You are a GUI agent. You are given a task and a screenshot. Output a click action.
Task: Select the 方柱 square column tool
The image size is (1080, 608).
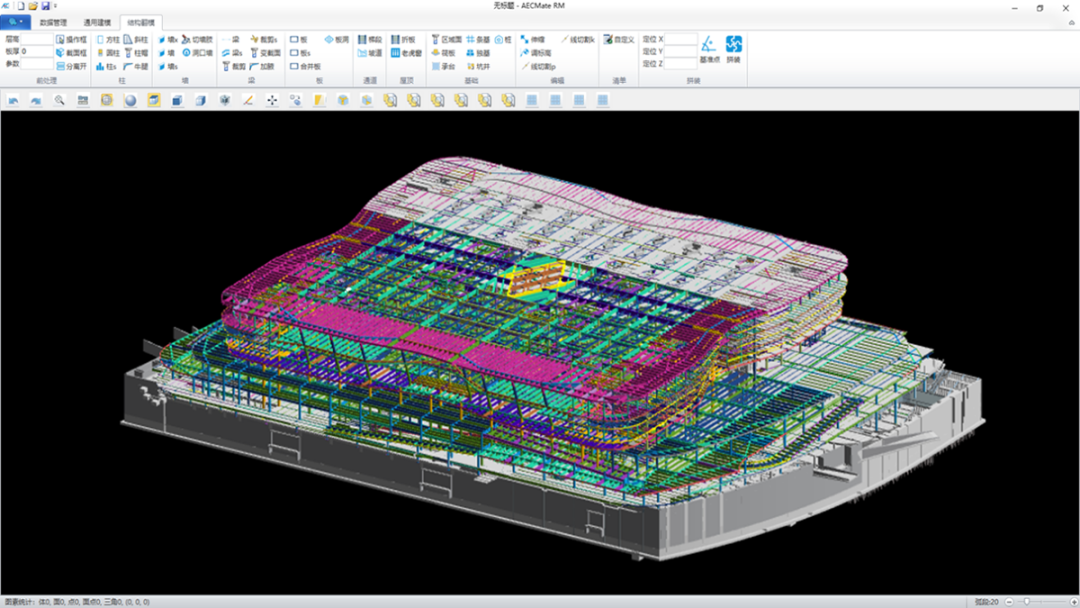click(108, 40)
